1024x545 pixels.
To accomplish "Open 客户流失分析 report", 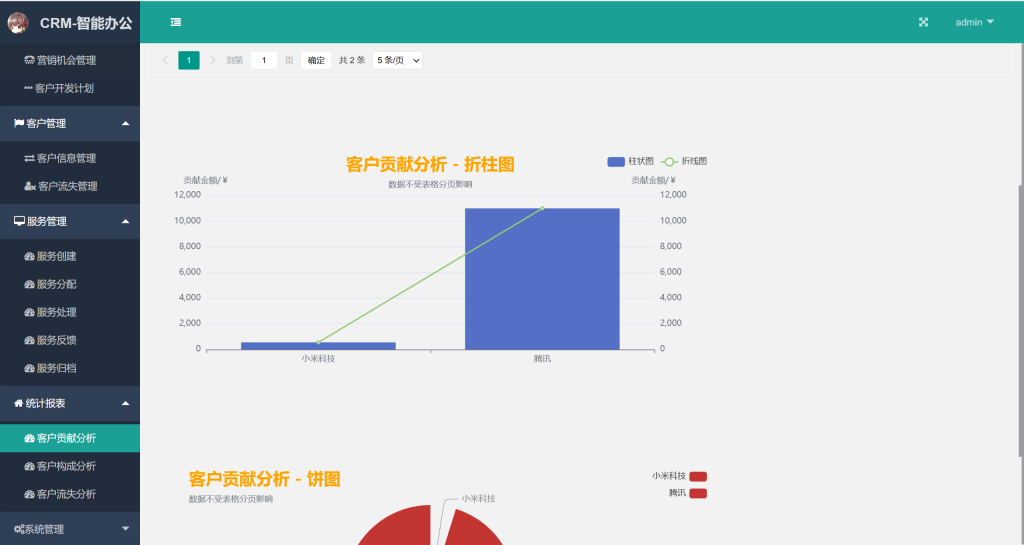I will [70, 494].
